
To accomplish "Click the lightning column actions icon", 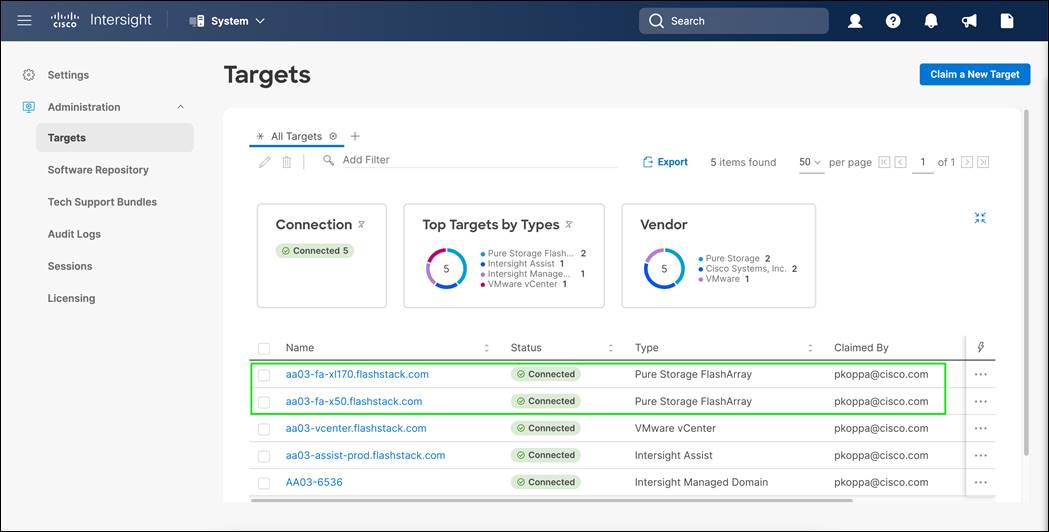I will [981, 347].
